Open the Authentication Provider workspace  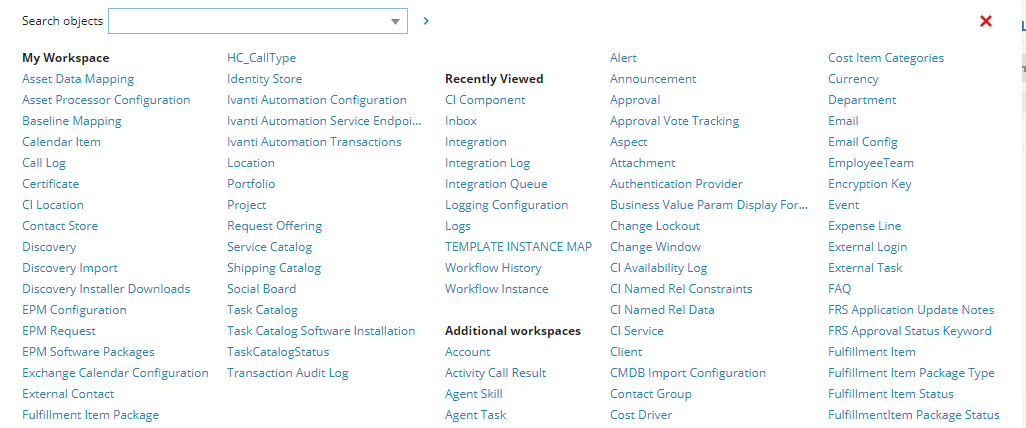[x=677, y=184]
